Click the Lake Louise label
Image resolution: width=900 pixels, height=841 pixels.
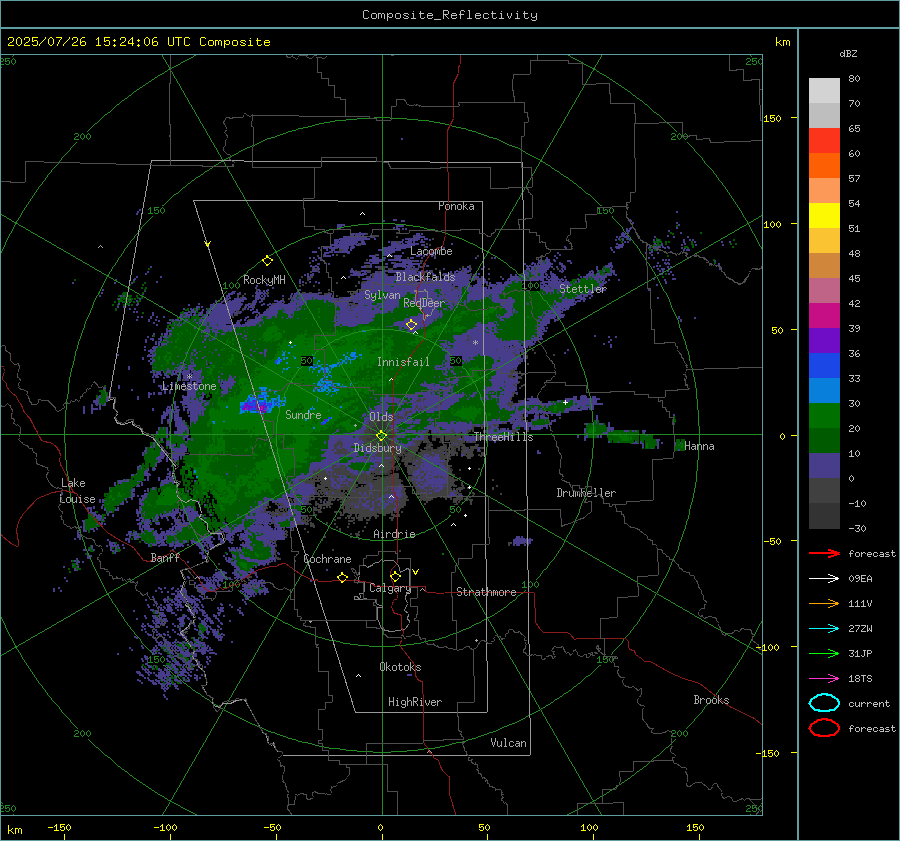[x=77, y=491]
